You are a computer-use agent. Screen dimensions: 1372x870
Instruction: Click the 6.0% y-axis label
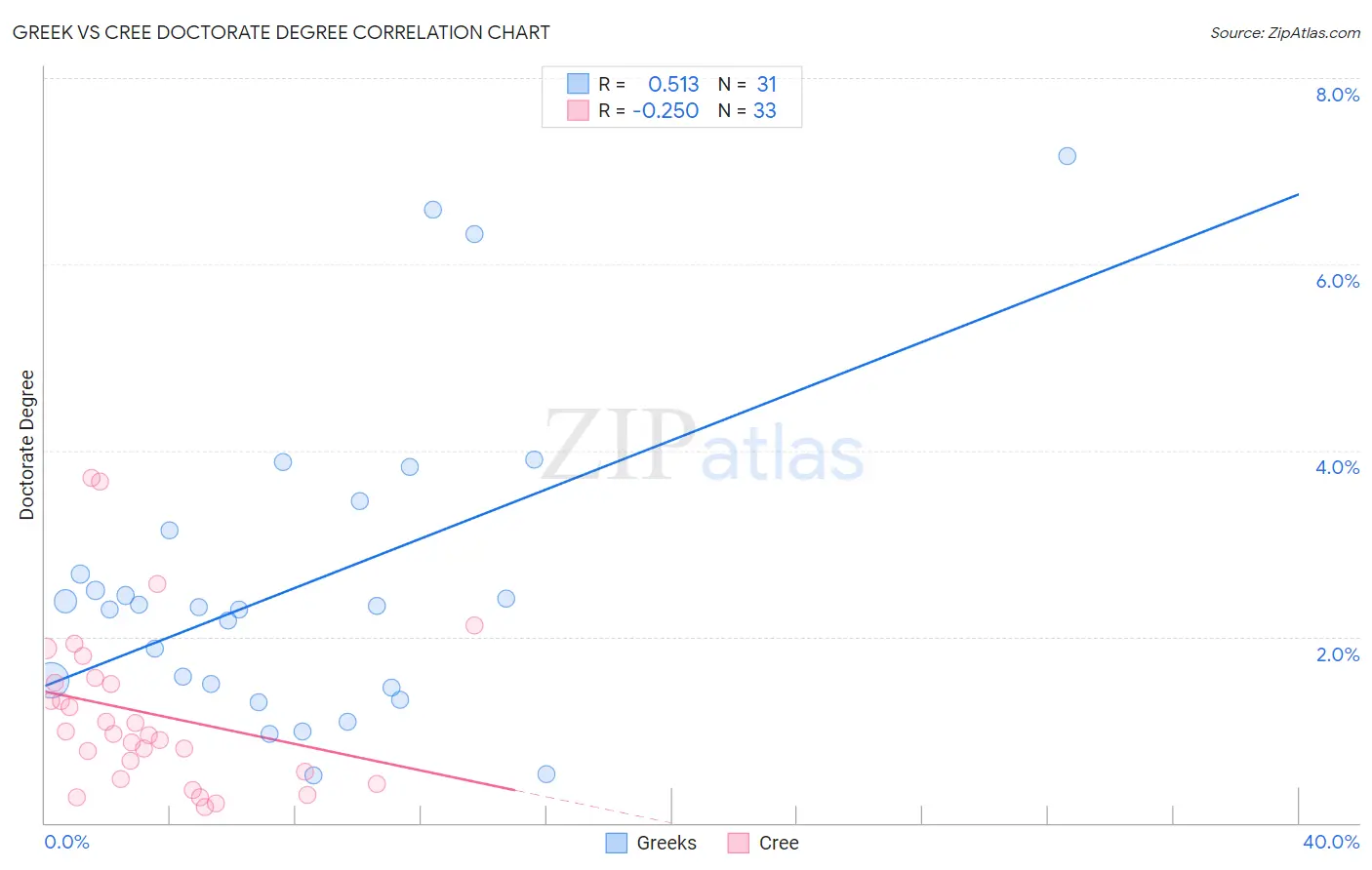click(x=1337, y=281)
